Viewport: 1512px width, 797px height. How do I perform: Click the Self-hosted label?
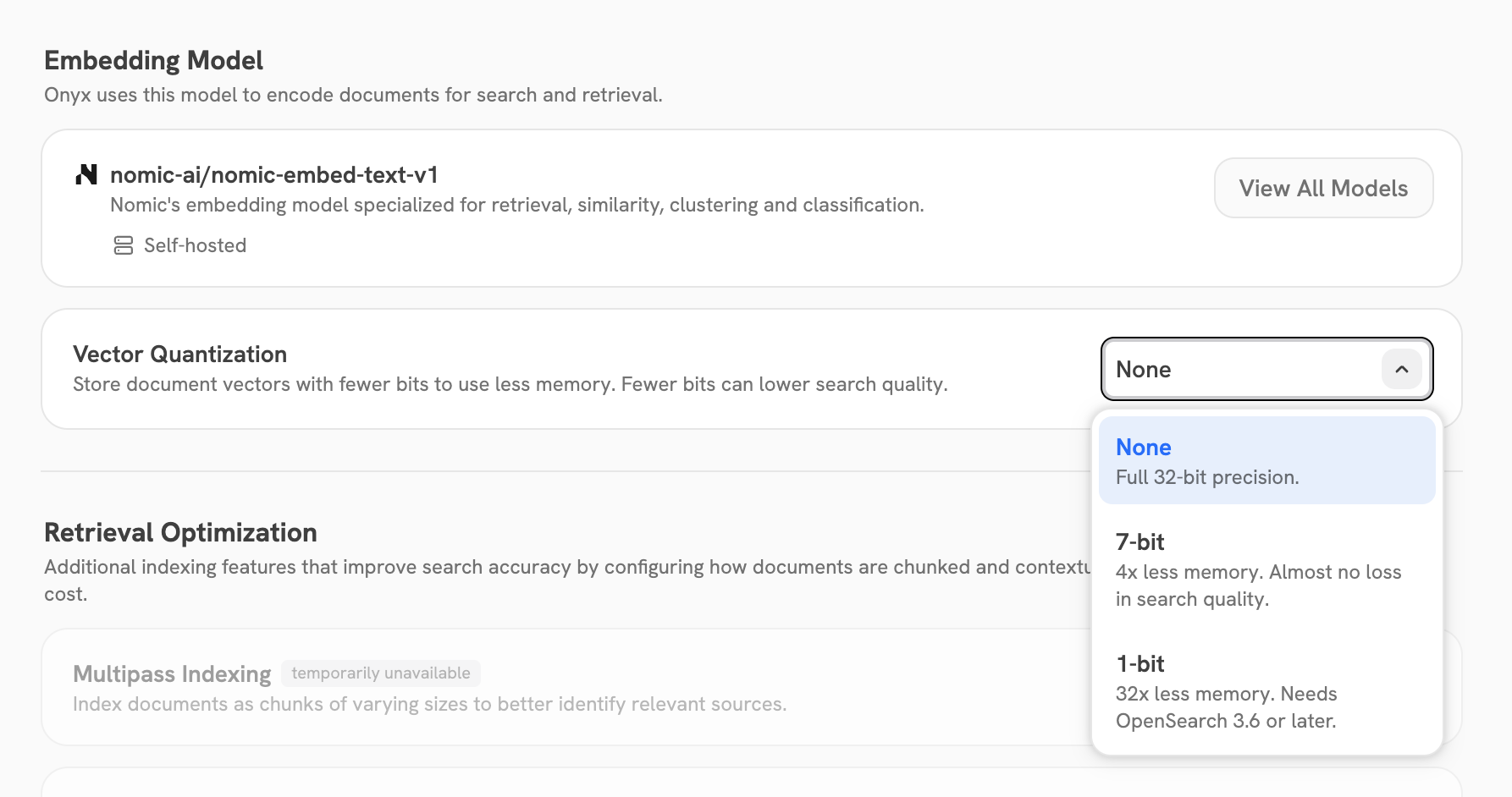click(196, 245)
